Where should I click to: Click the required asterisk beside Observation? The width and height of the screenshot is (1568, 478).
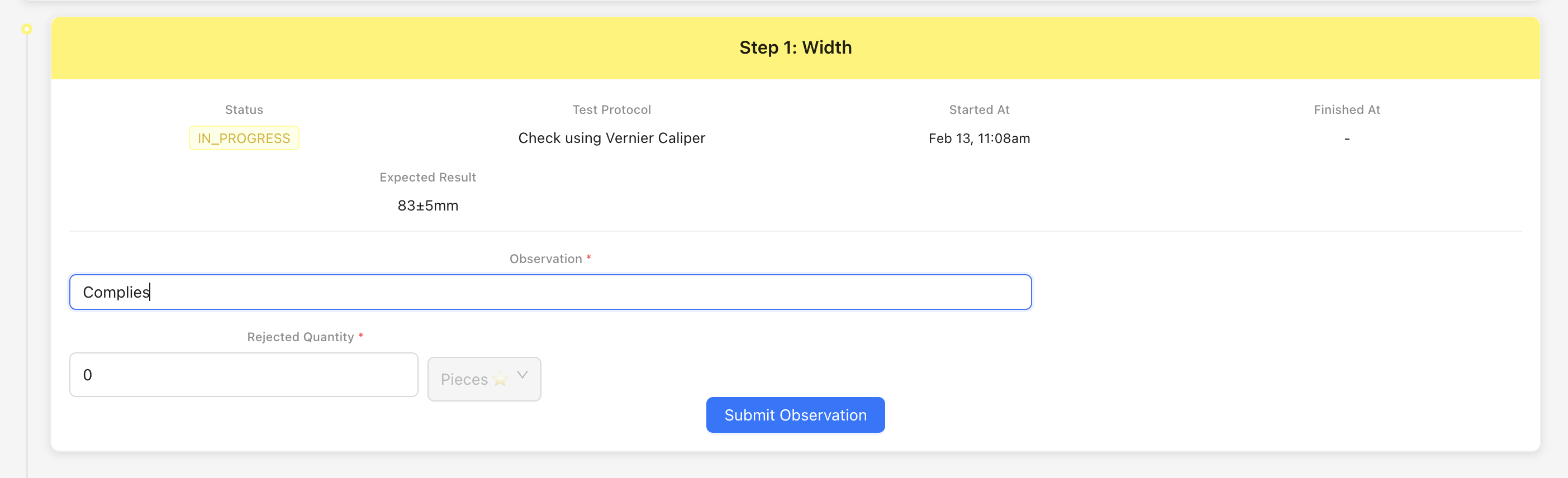tap(588, 258)
